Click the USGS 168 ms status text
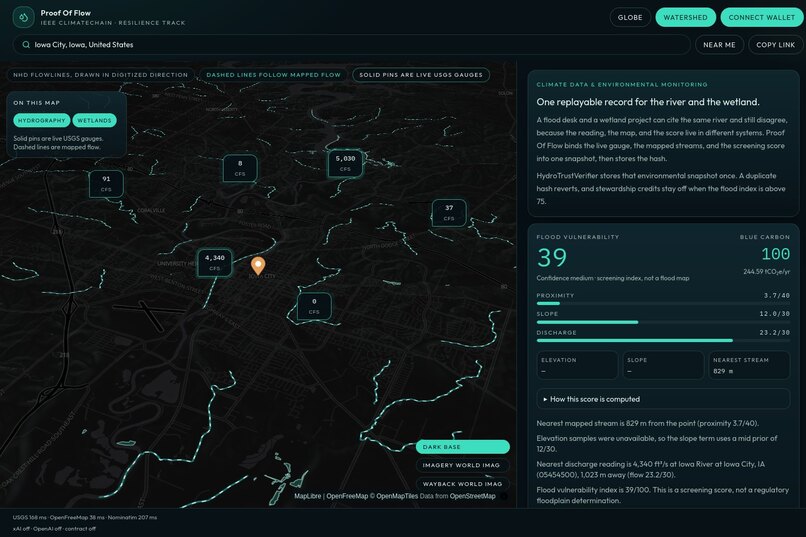The height and width of the screenshot is (537, 806). [x=29, y=517]
